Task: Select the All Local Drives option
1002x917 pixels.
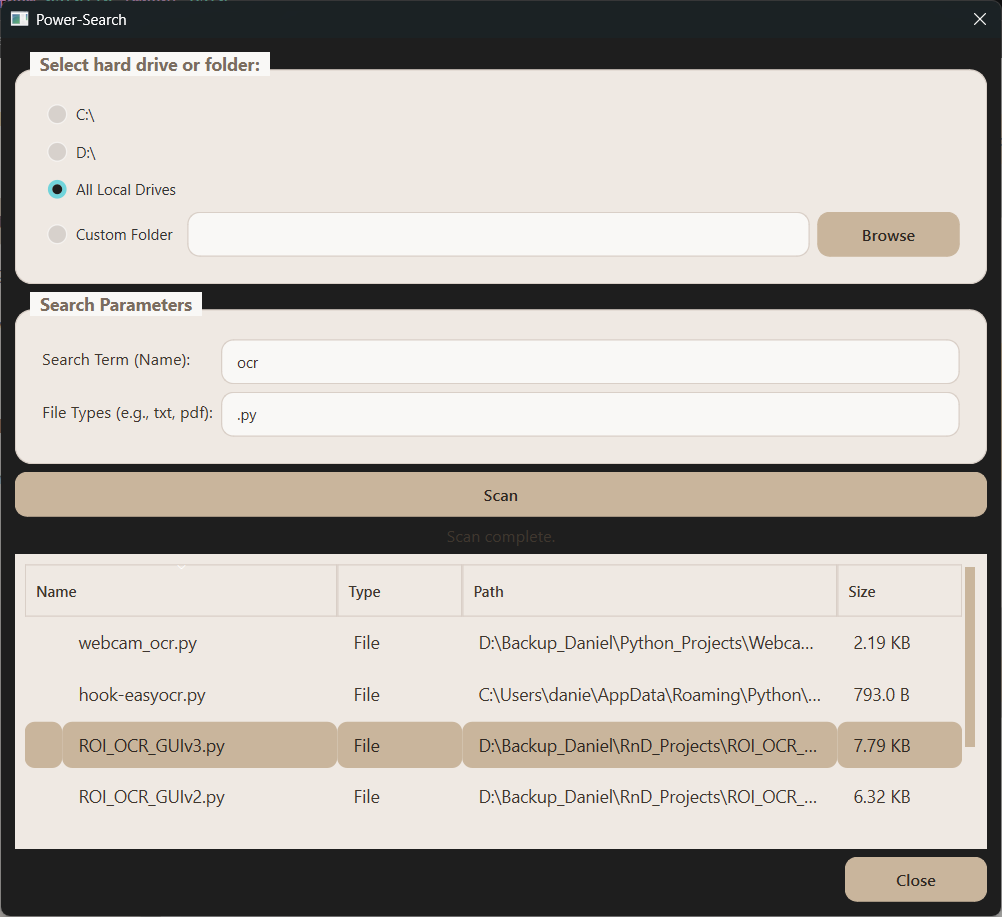Action: click(58, 189)
